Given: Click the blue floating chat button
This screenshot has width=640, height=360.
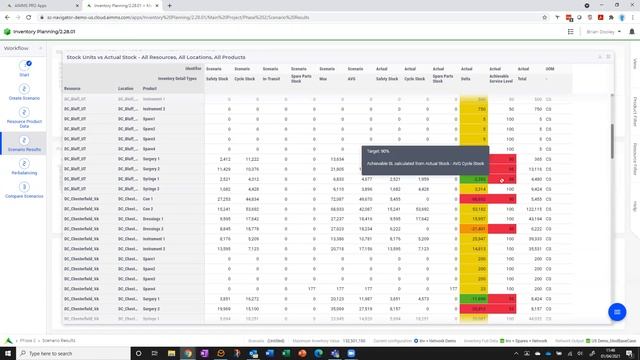Looking at the screenshot, I should click(617, 312).
